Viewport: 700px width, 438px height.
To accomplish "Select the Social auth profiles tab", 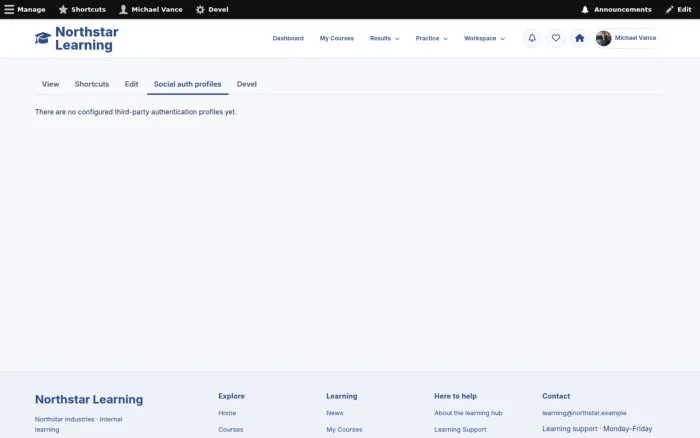I will click(188, 84).
